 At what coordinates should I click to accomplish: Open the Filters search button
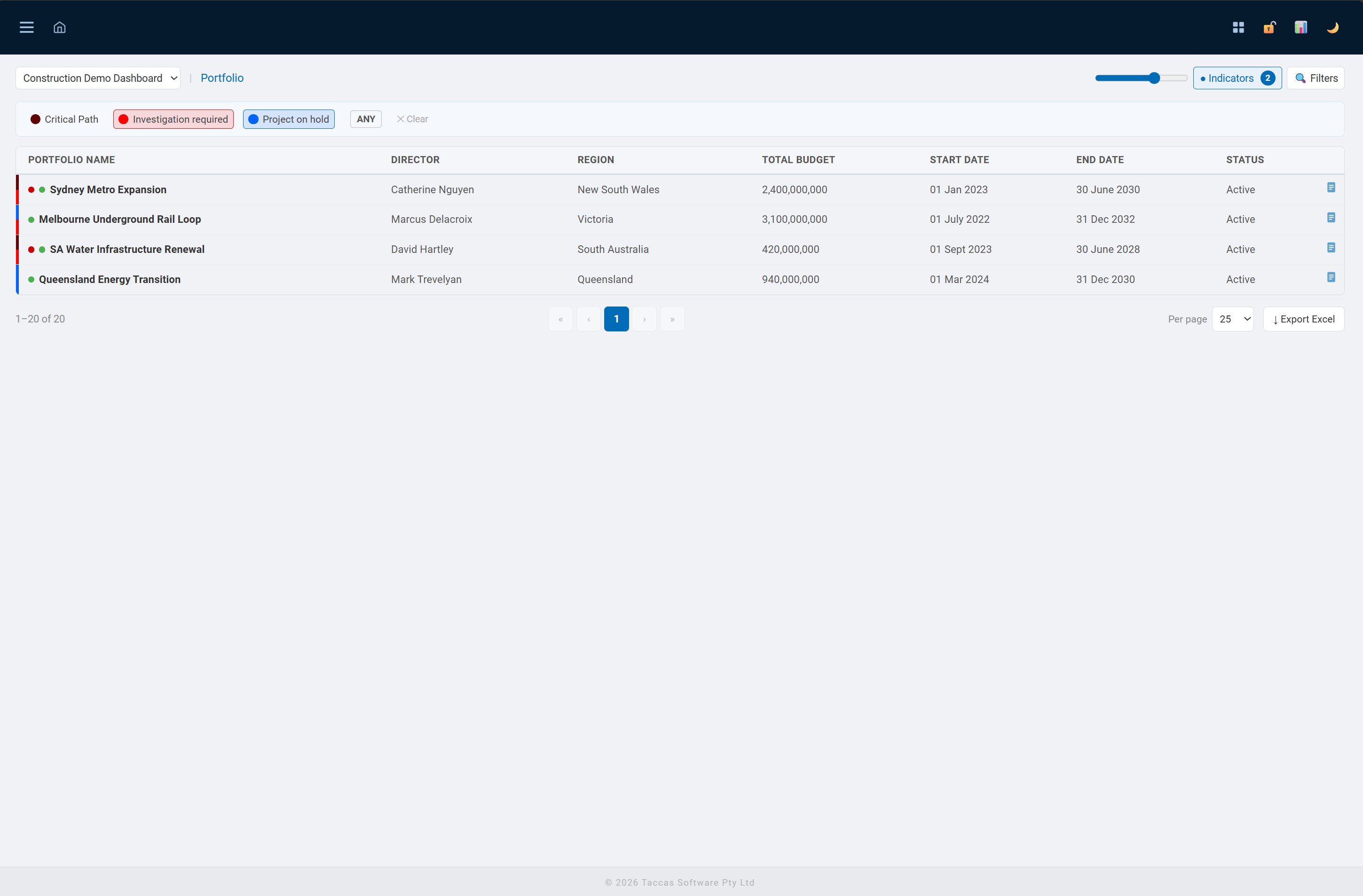(1316, 79)
